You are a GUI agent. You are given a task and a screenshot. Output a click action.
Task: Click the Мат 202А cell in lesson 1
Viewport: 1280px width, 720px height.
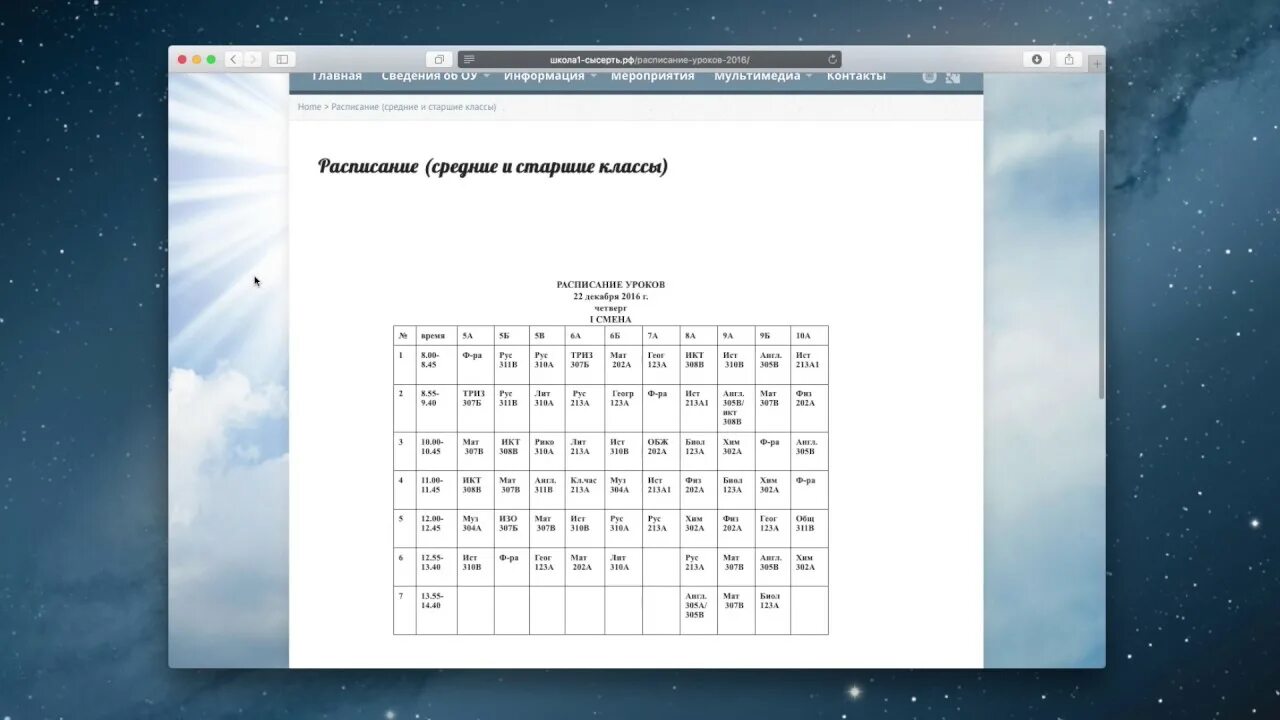pos(623,365)
